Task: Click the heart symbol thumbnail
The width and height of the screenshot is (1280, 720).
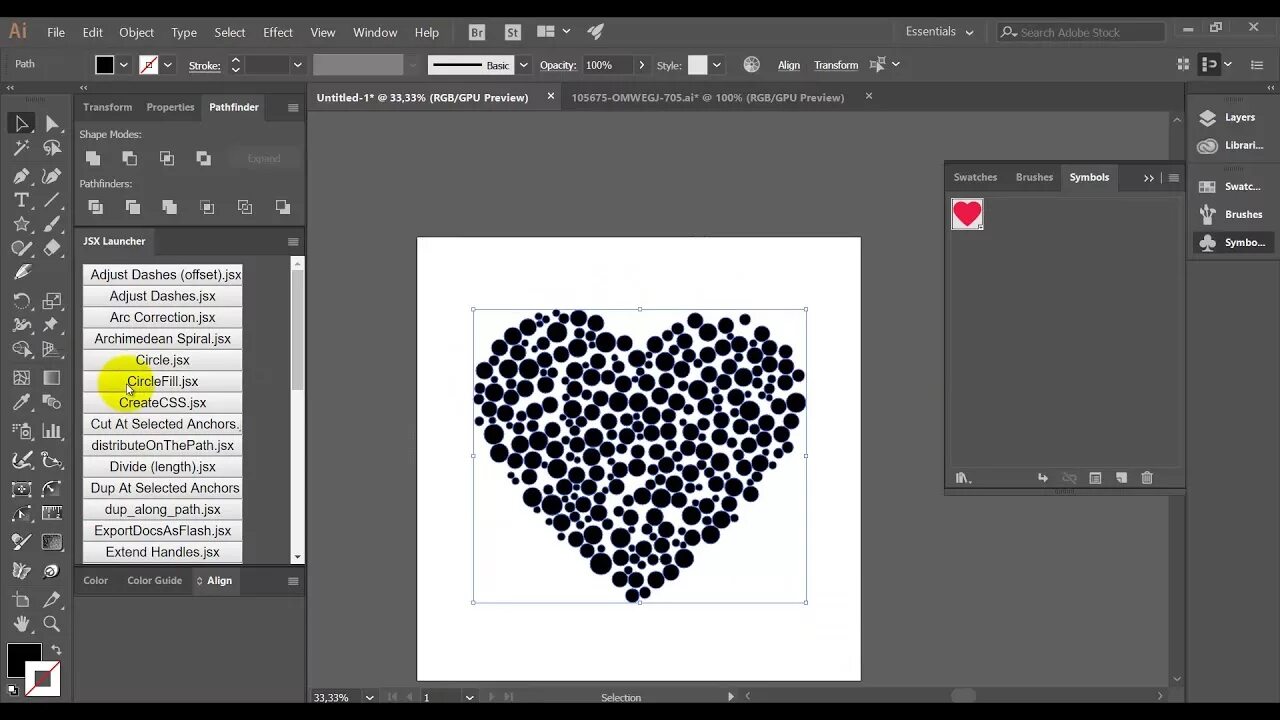Action: tap(967, 213)
